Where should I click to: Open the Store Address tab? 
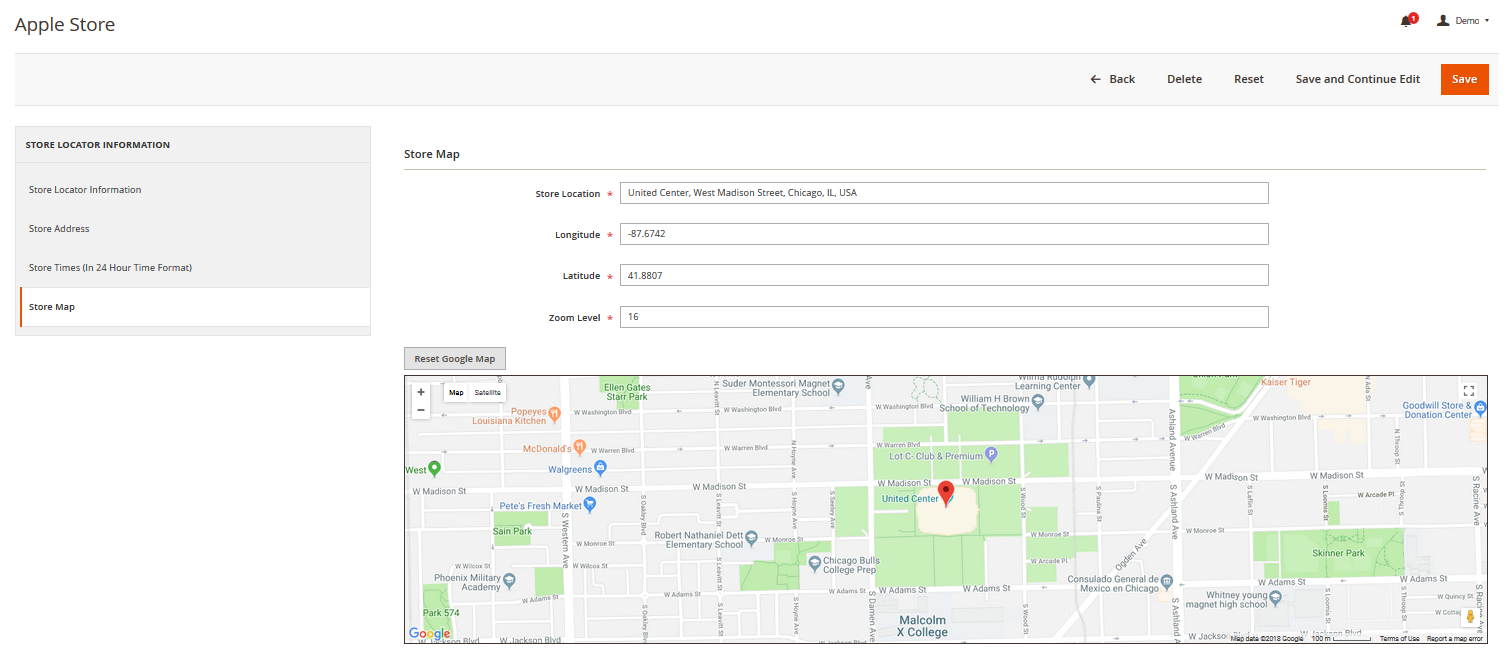click(59, 229)
